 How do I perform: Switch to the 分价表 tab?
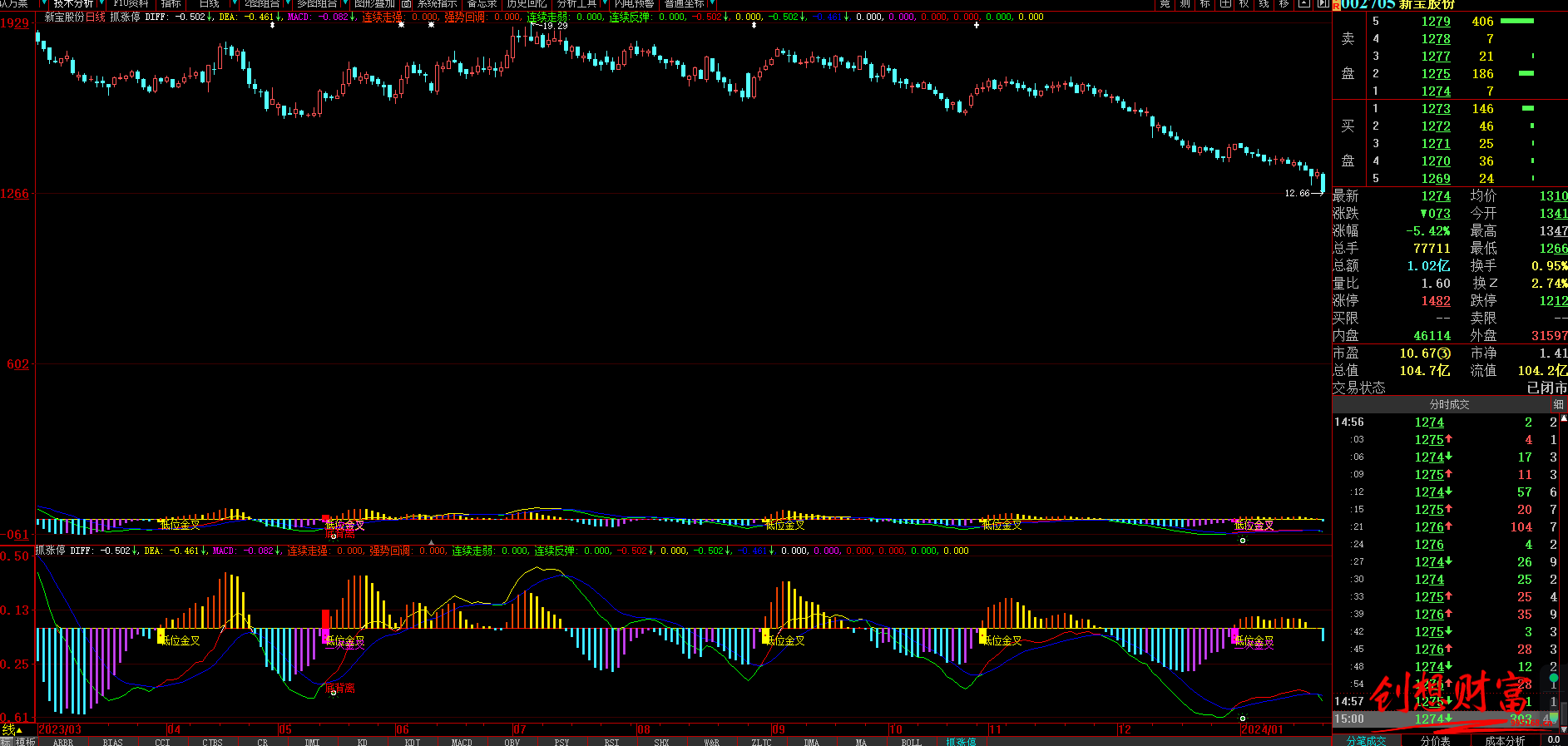1435,740
